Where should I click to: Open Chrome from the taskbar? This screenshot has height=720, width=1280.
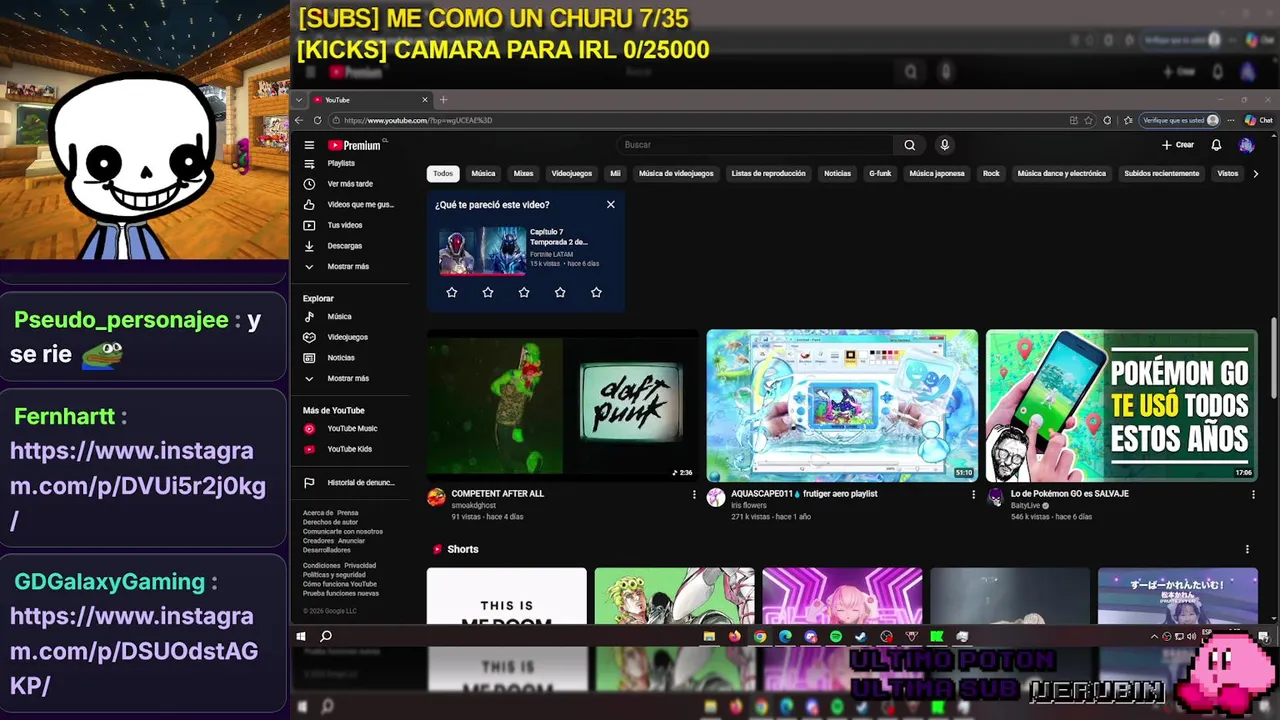pos(760,636)
